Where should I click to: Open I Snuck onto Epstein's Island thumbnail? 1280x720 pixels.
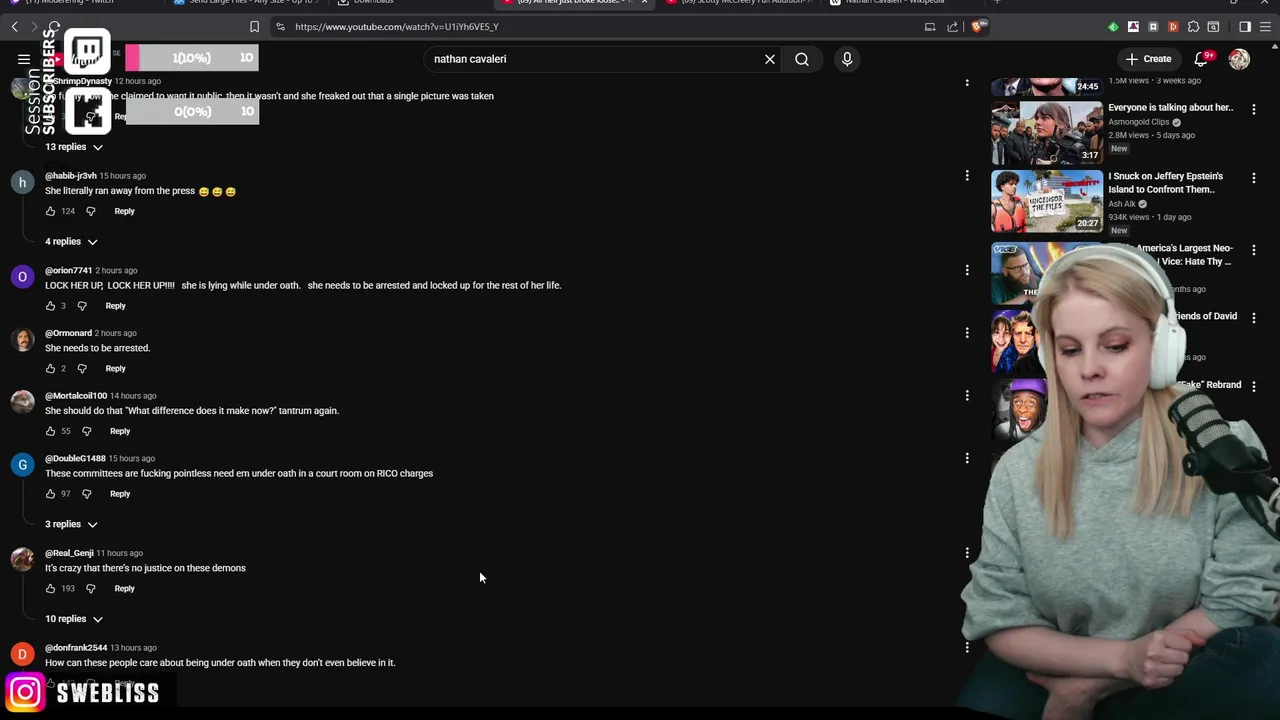[1047, 201]
